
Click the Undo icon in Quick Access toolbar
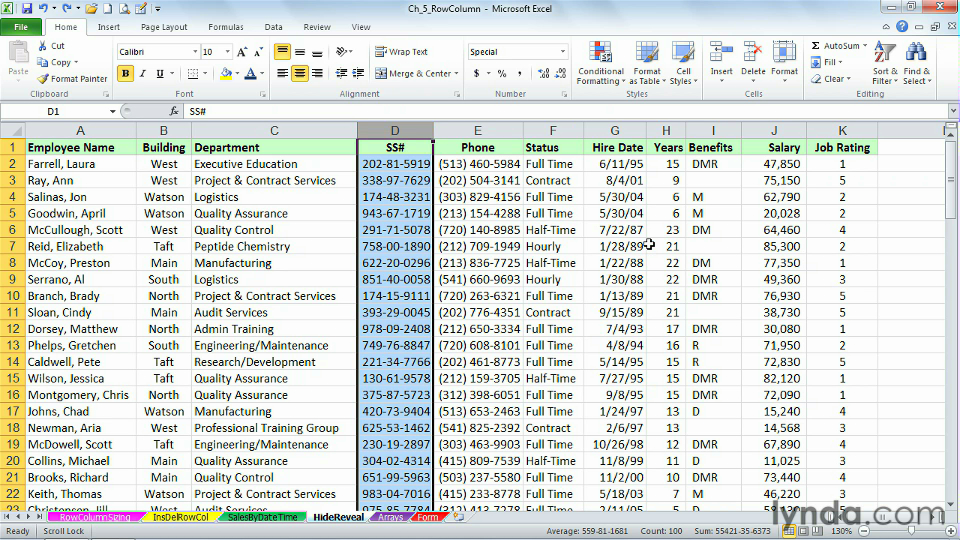click(43, 9)
